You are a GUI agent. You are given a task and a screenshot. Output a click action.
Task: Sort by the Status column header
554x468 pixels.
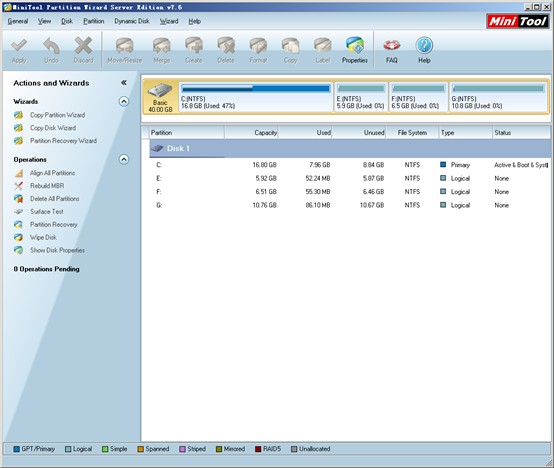(521, 133)
